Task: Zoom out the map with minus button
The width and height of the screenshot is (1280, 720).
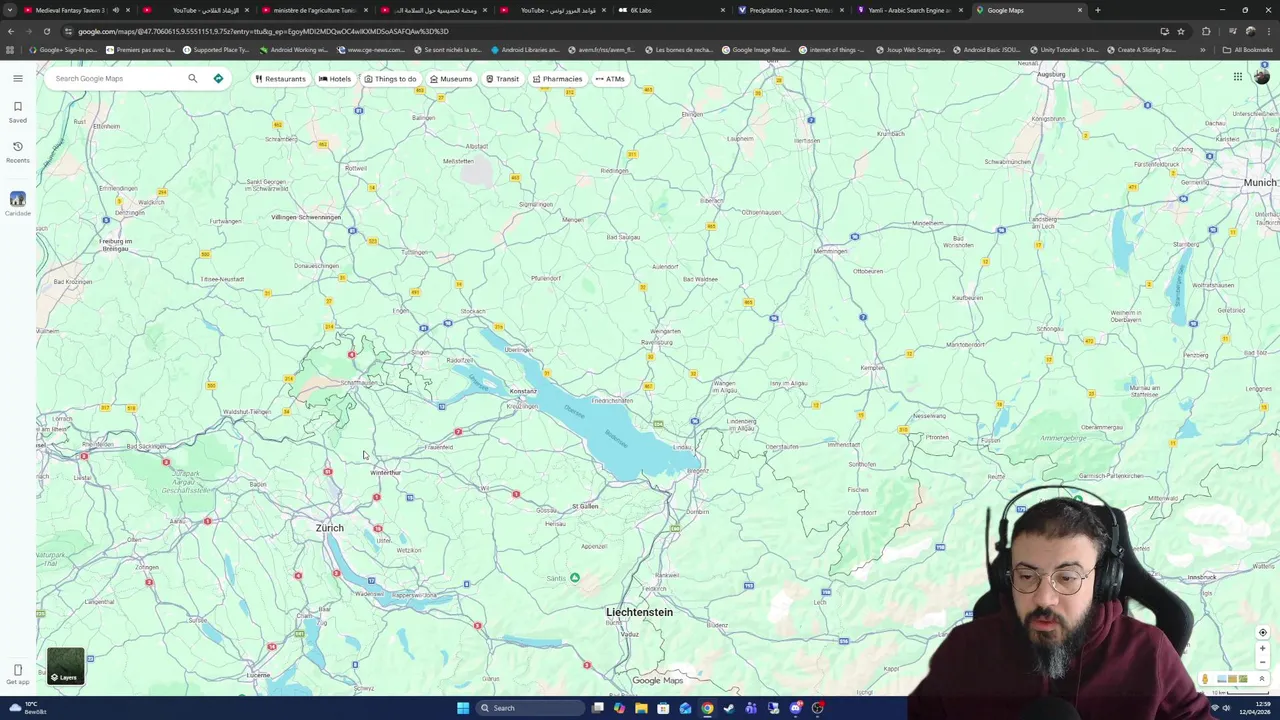Action: click(x=1262, y=662)
